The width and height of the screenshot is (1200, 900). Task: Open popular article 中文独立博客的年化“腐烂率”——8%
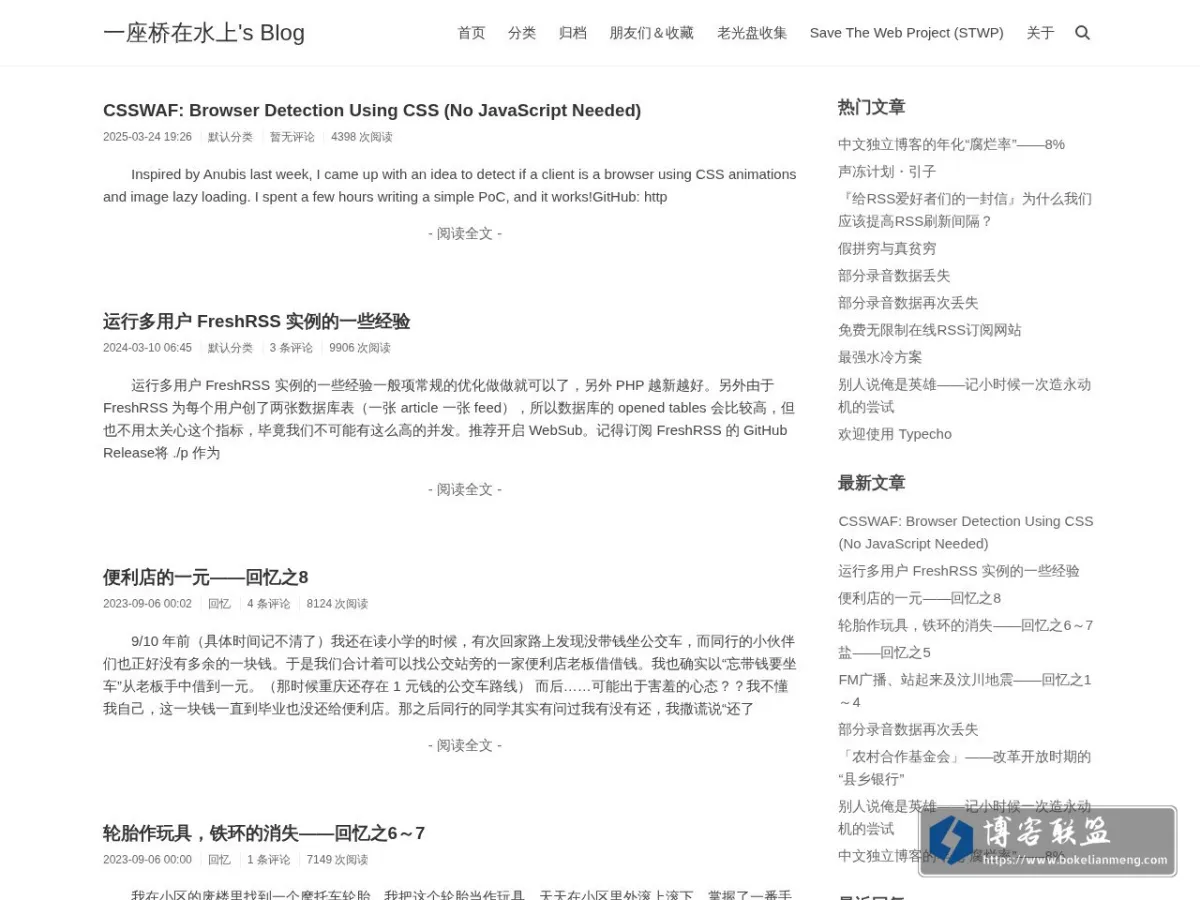point(951,144)
